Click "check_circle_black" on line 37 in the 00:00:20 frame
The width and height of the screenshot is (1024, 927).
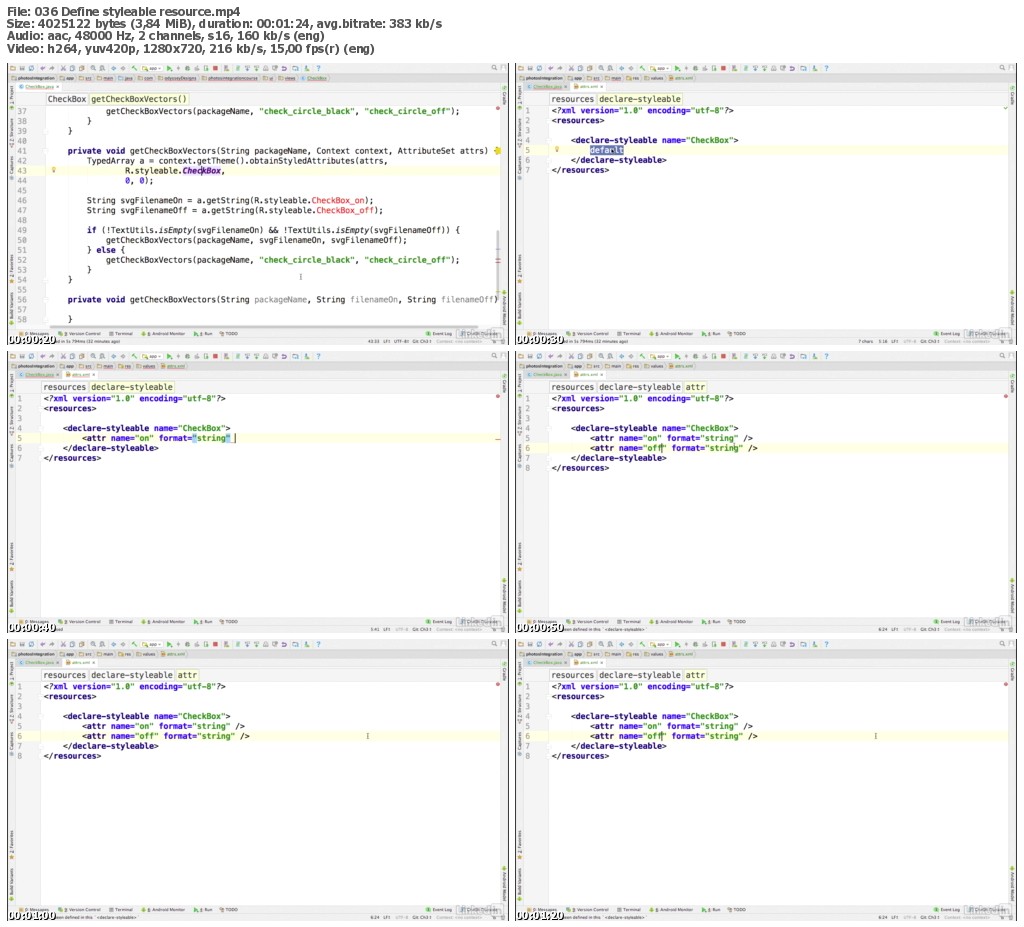coord(308,111)
